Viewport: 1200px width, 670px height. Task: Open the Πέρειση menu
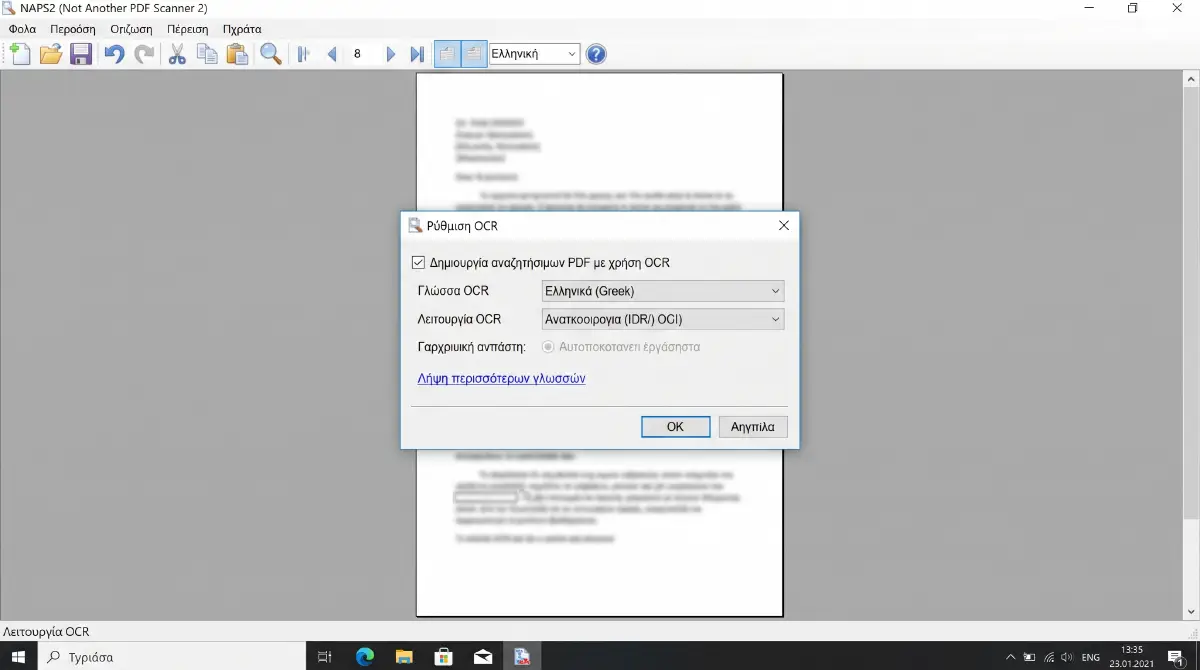(188, 29)
